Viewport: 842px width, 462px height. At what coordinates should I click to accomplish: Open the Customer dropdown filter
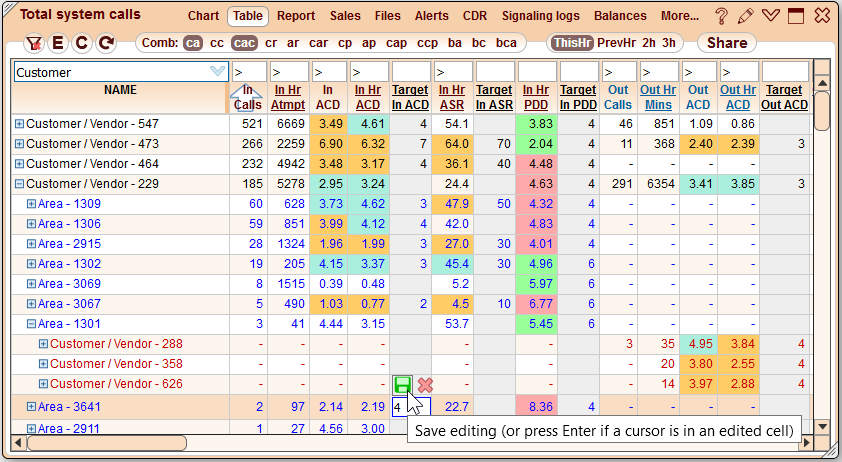[x=218, y=72]
